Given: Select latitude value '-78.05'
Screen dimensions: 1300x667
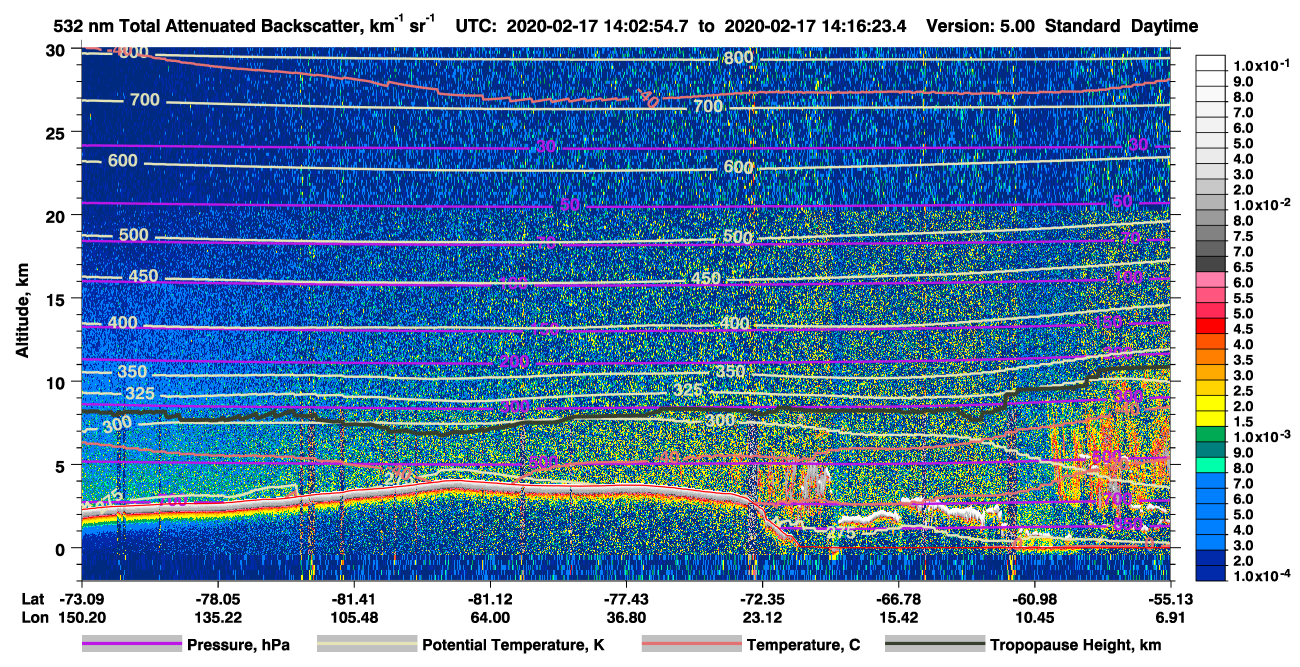Looking at the screenshot, I should (x=217, y=598).
